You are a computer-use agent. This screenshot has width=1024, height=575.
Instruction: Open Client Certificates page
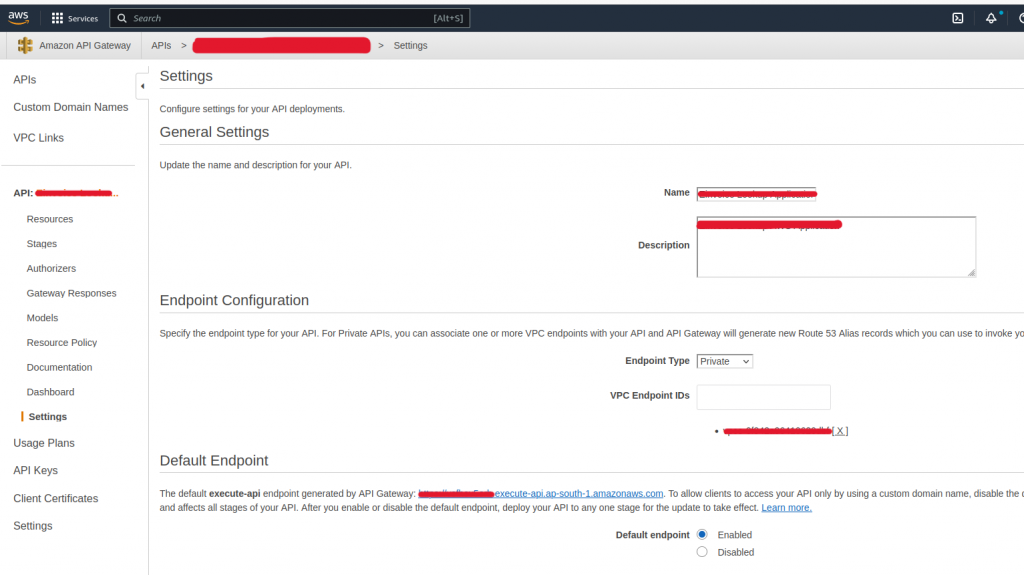(56, 499)
